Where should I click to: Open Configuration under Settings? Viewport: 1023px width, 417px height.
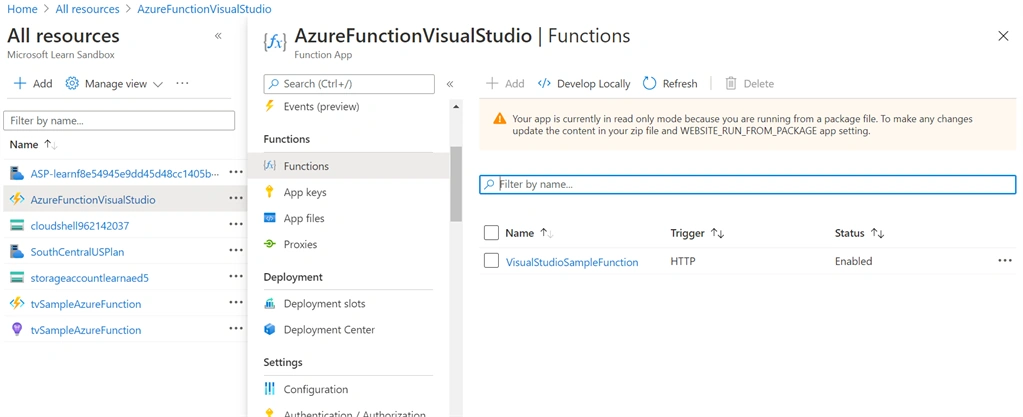pyautogui.click(x=316, y=390)
